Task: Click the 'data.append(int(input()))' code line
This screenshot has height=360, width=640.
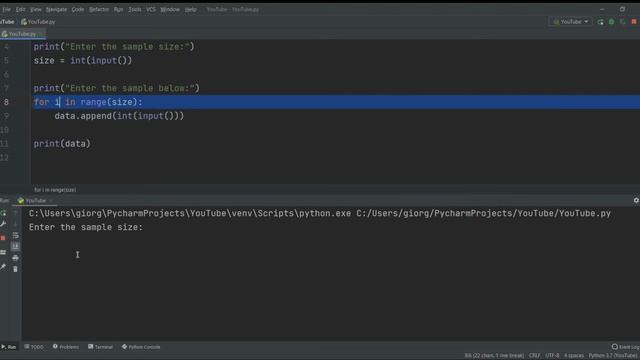Action: click(119, 116)
